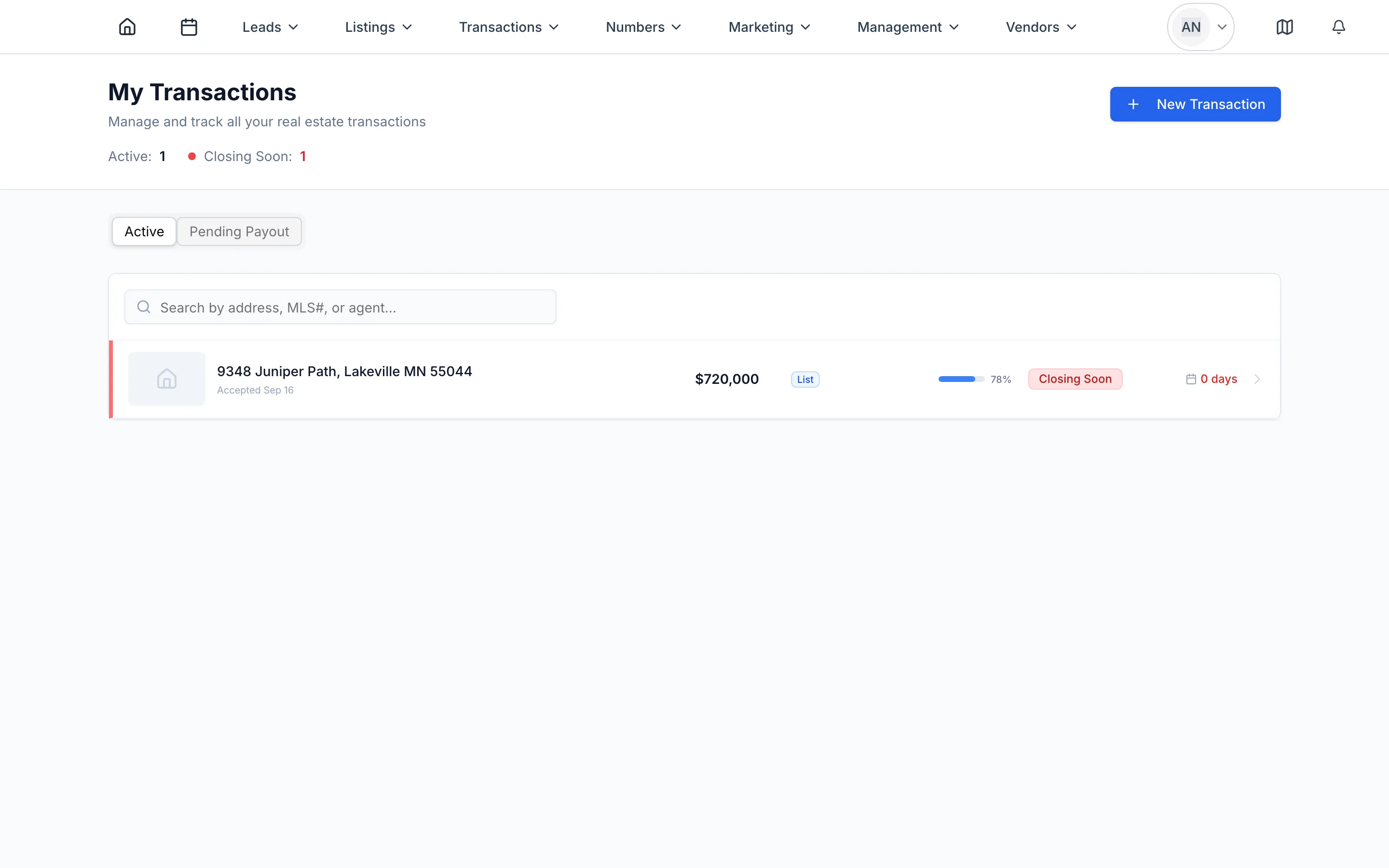Viewport: 1389px width, 868px height.
Task: Click the search magnifier icon
Action: 144,307
